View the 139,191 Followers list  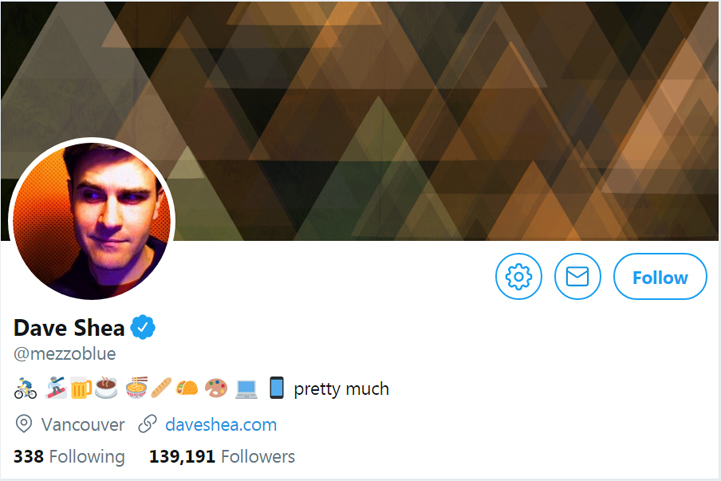click(x=222, y=457)
